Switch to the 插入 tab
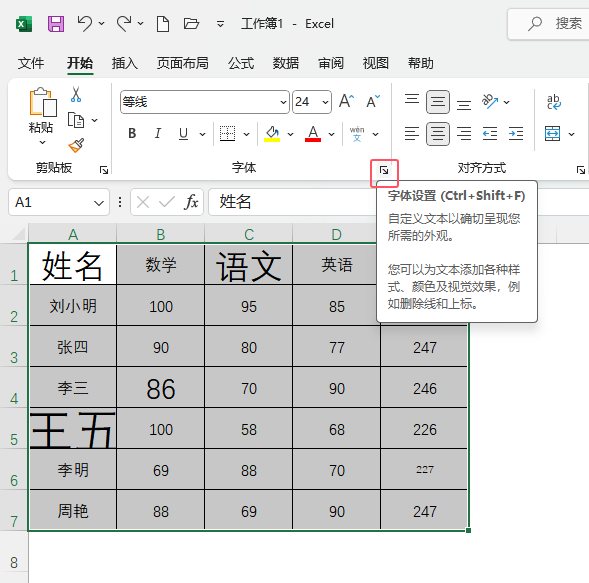Viewport: 589px width, 583px height. [x=125, y=63]
